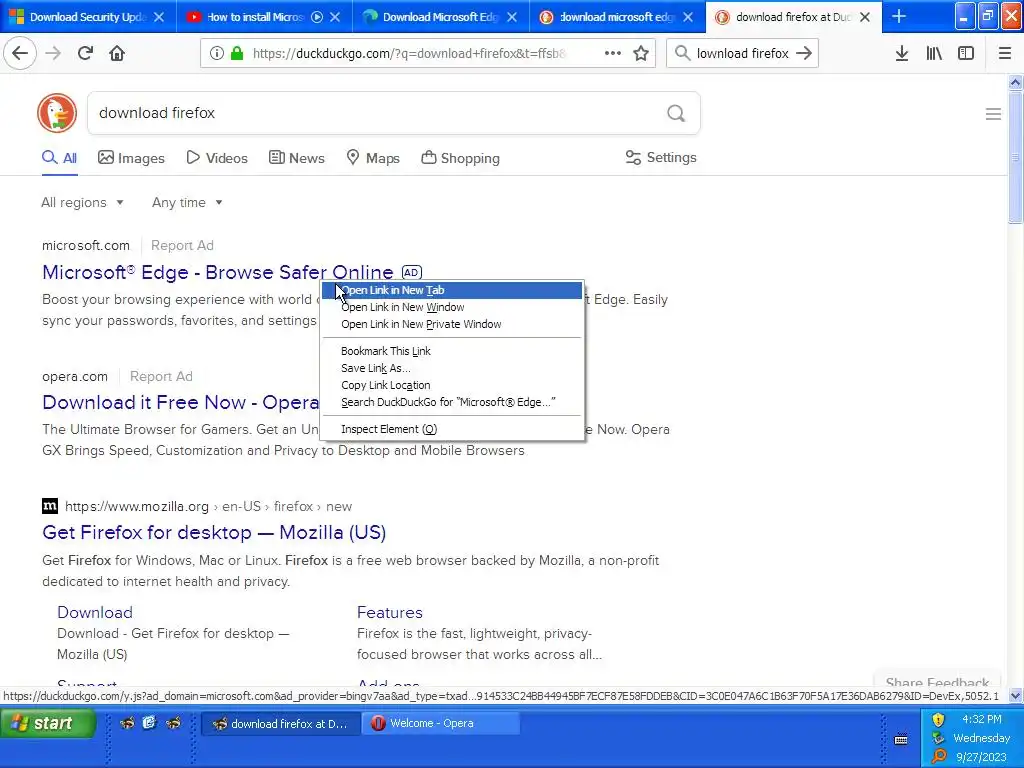The image size is (1024, 768).
Task: Choose Search DuckDuckGo for Microsoft Edge
Action: pos(451,402)
